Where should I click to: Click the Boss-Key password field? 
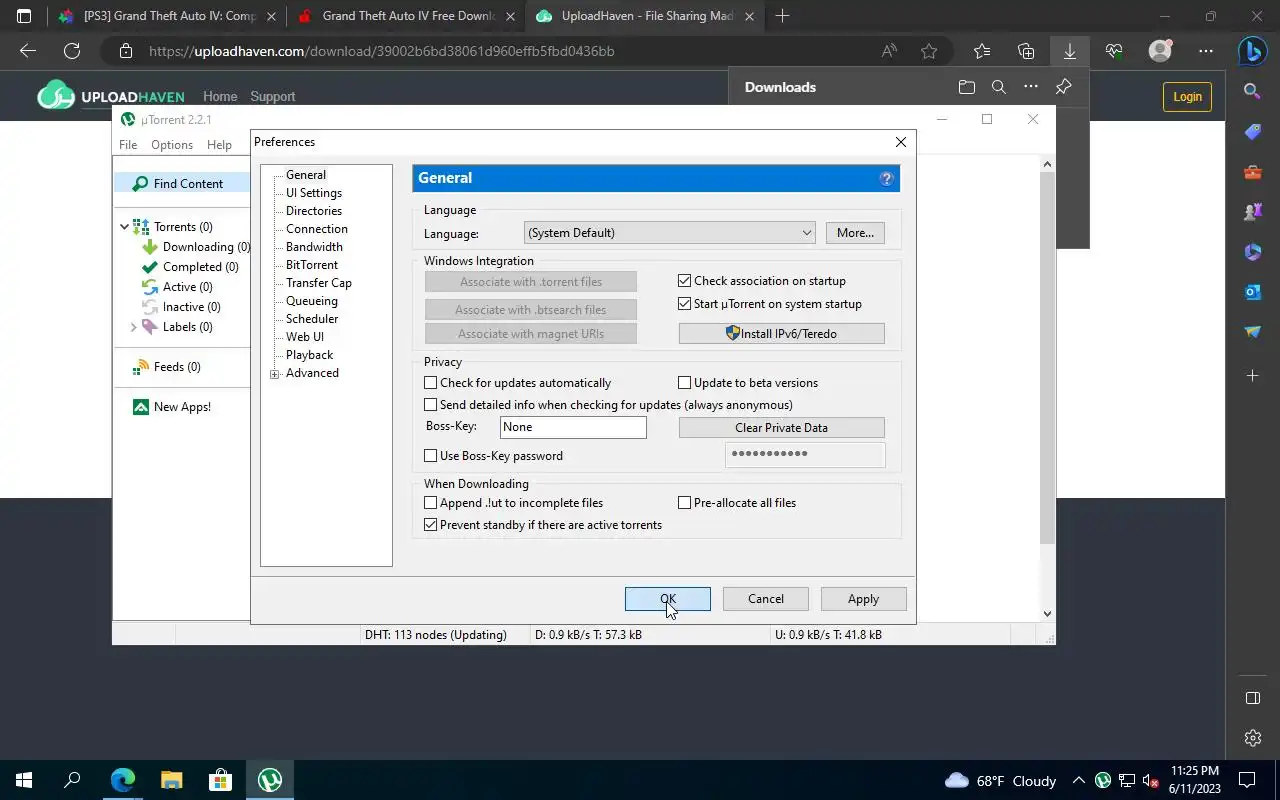pyautogui.click(x=805, y=454)
